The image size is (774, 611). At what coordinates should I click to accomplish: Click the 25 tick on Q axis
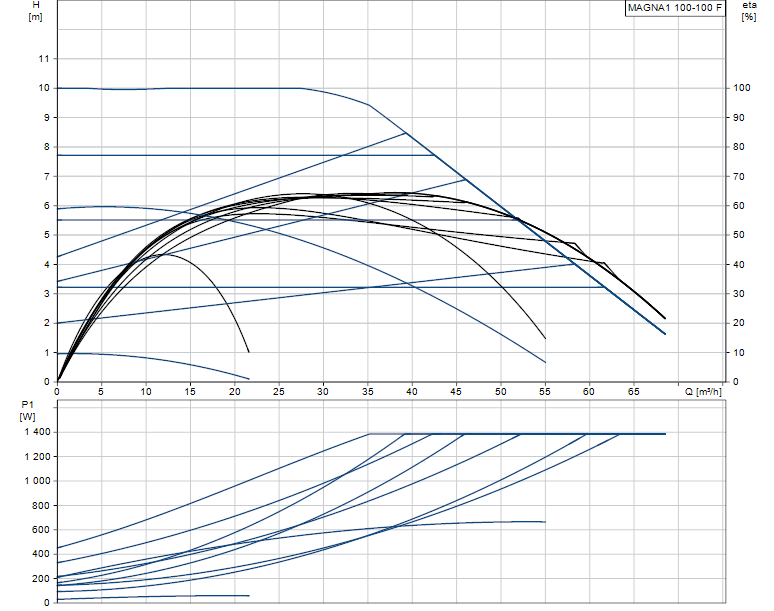point(279,392)
